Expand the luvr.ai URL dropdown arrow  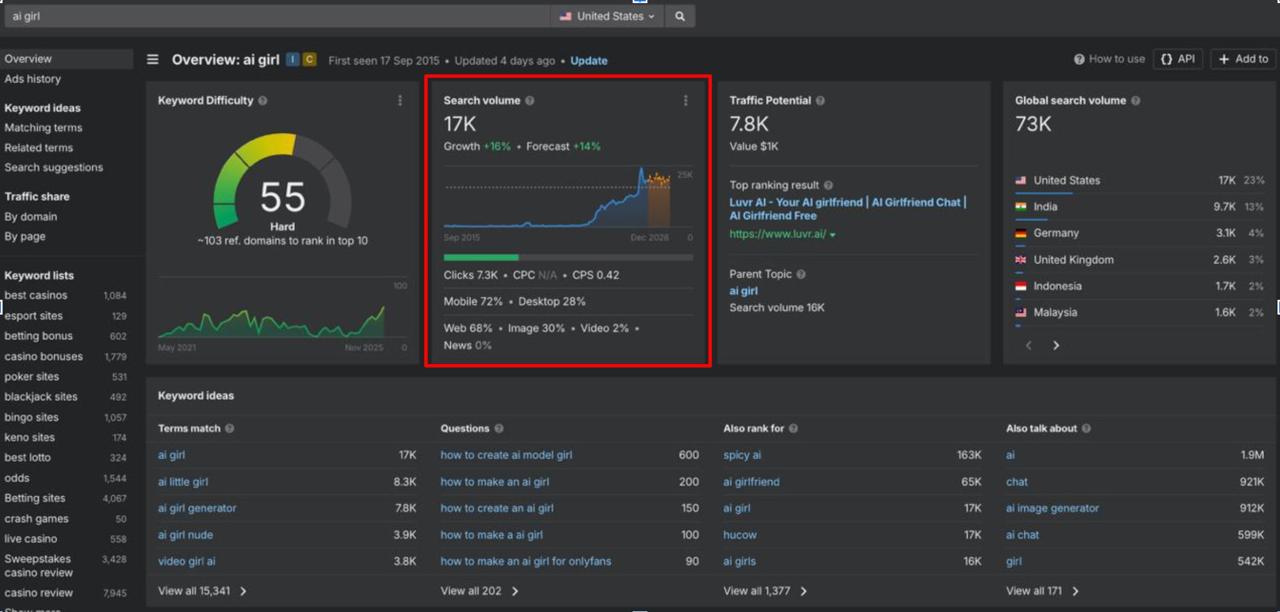833,235
